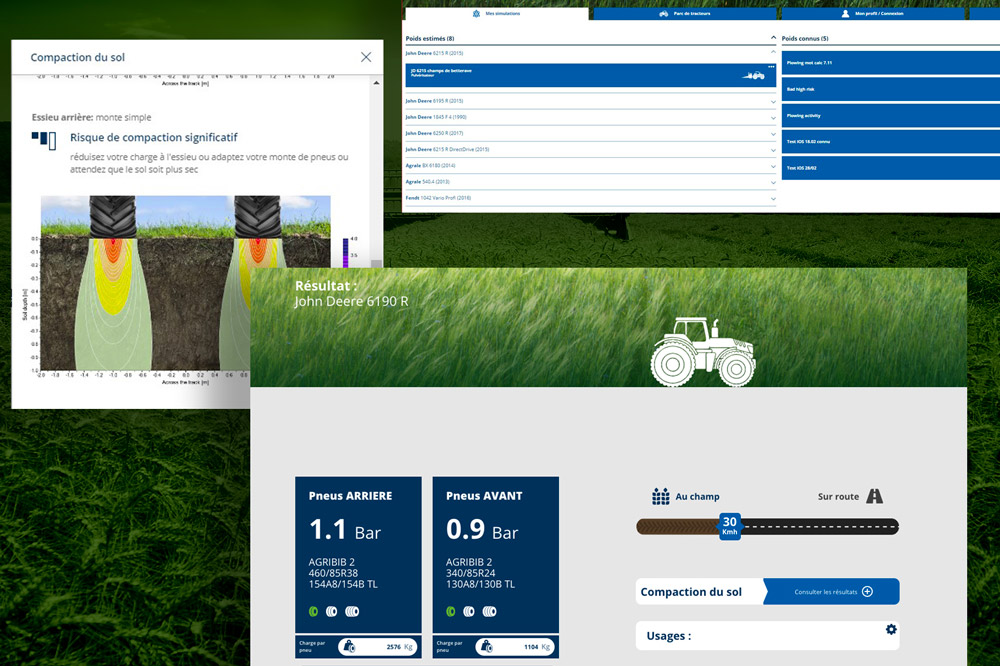
Task: Click the Mes simulations tab icon
Action: point(476,13)
